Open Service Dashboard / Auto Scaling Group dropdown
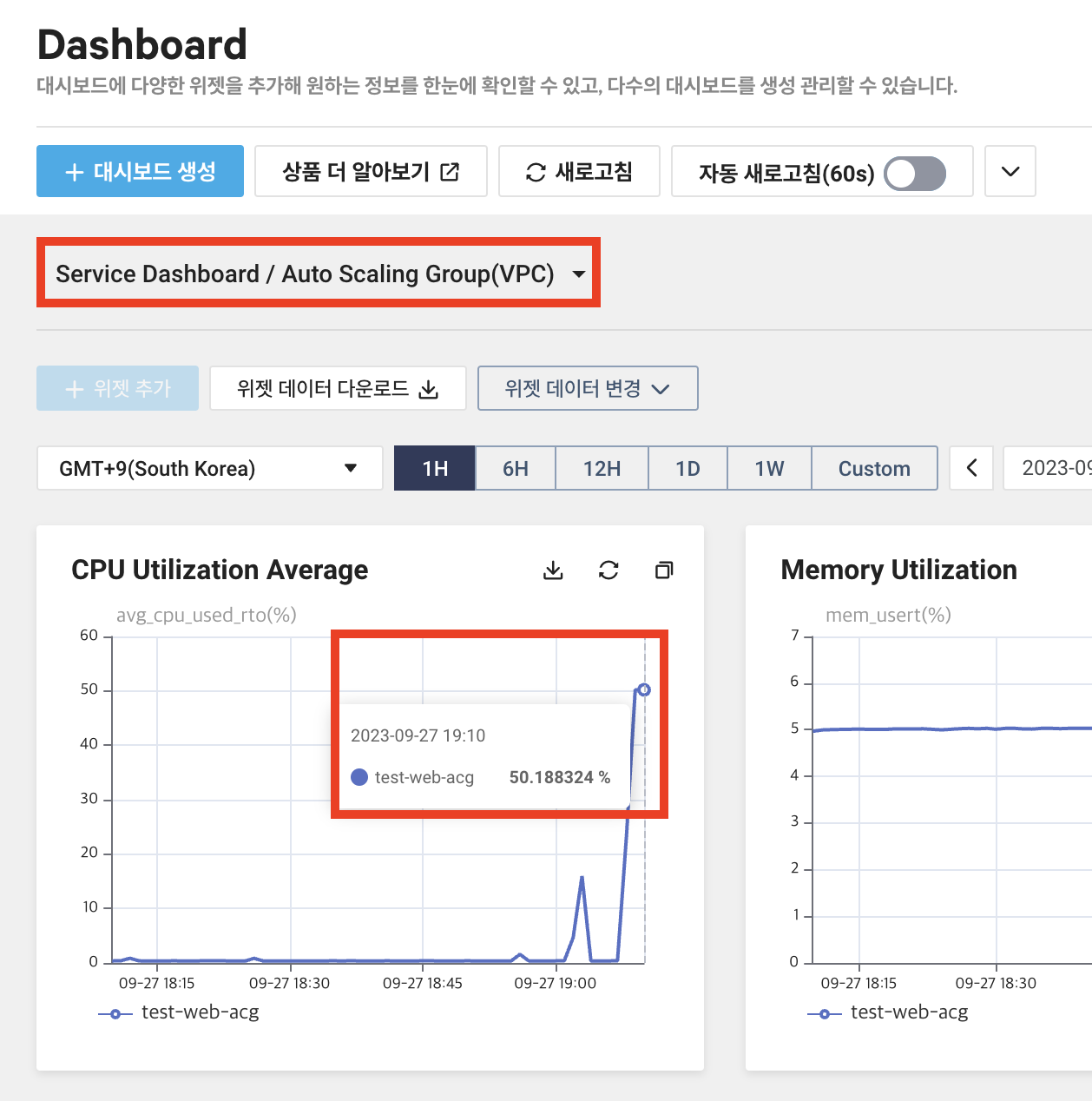This screenshot has height=1101, width=1092. coord(319,274)
